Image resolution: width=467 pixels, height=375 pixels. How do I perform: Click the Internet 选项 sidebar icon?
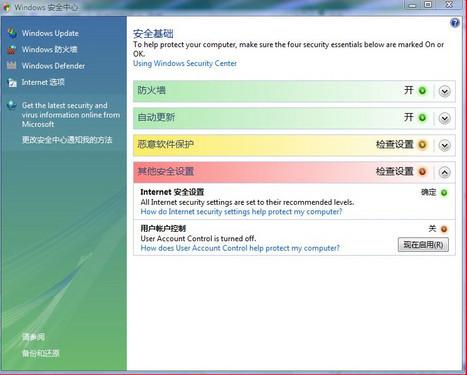click(x=12, y=82)
